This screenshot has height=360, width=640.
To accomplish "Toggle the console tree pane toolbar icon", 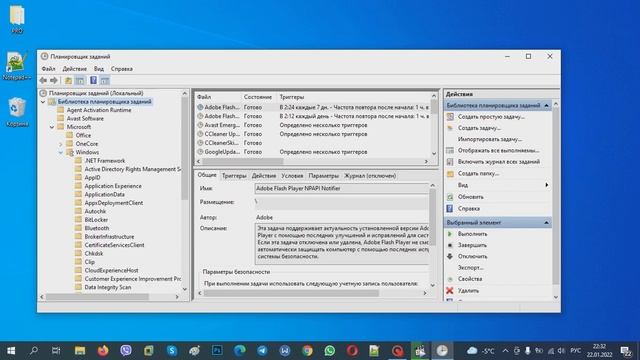I will [80, 80].
